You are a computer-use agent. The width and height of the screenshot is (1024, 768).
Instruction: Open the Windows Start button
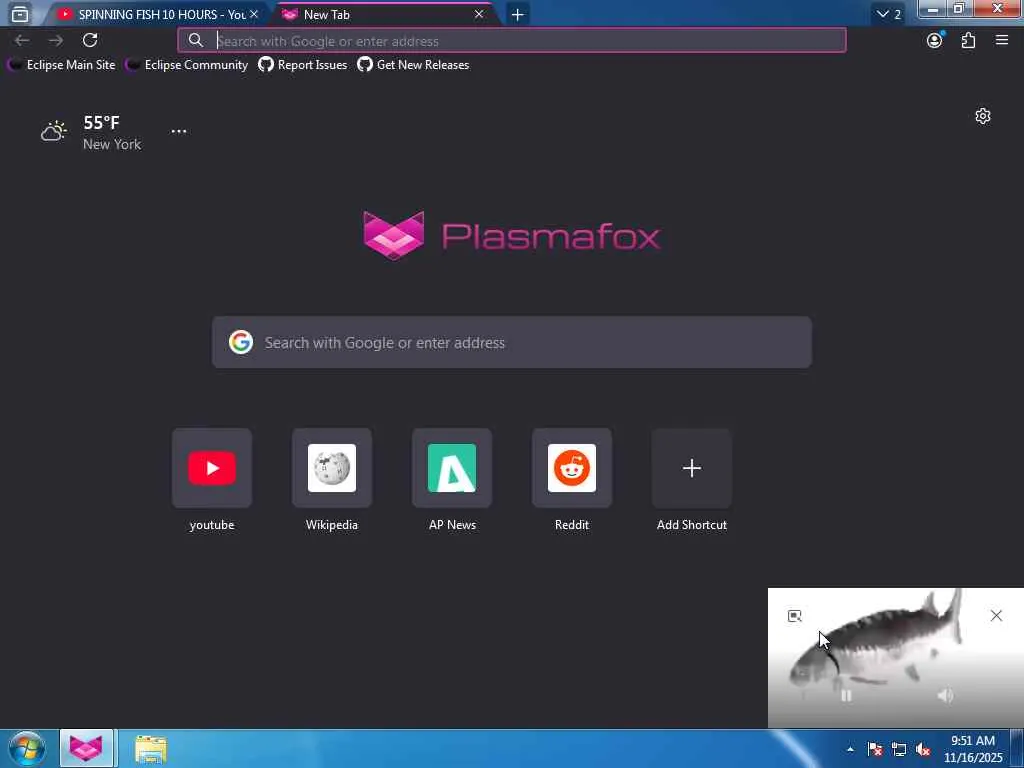(27, 748)
